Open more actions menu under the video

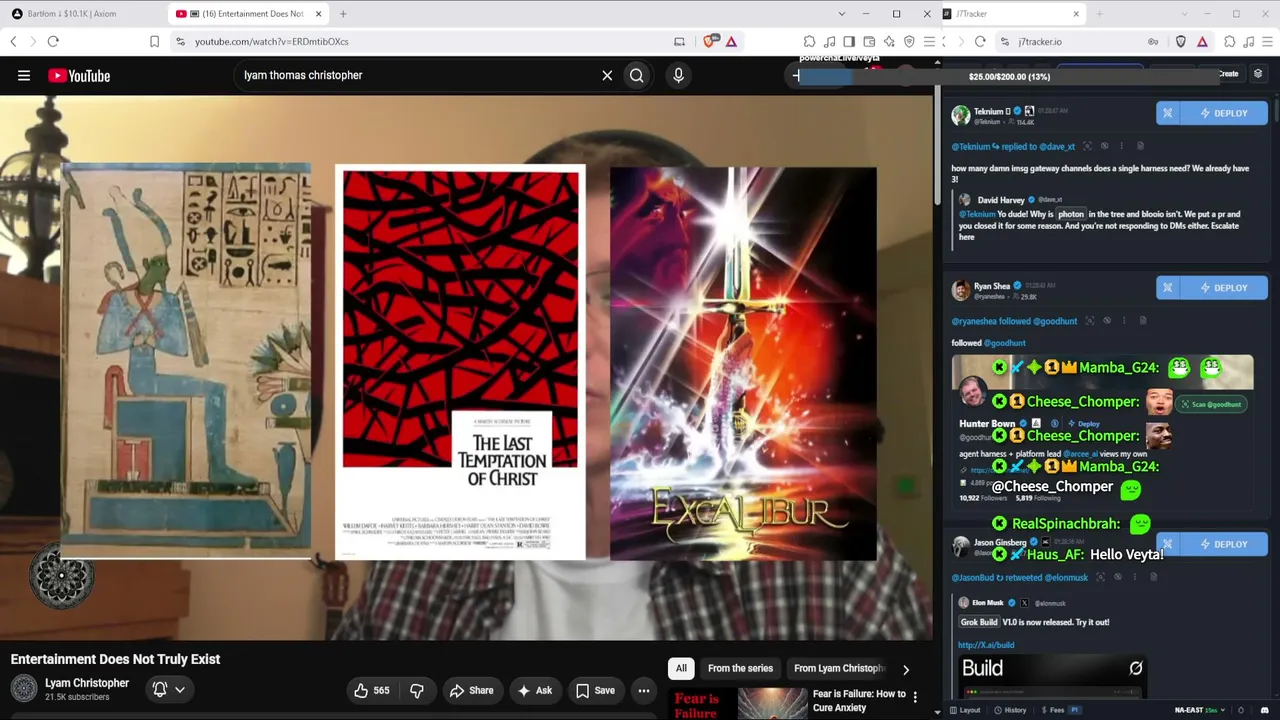644,690
